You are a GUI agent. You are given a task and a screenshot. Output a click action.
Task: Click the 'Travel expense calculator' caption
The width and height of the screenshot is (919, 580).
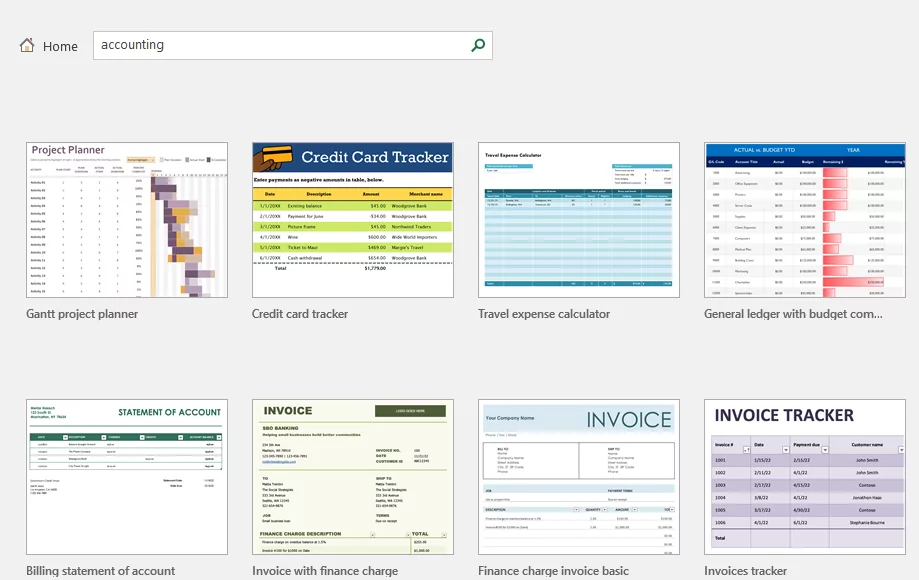tap(544, 314)
